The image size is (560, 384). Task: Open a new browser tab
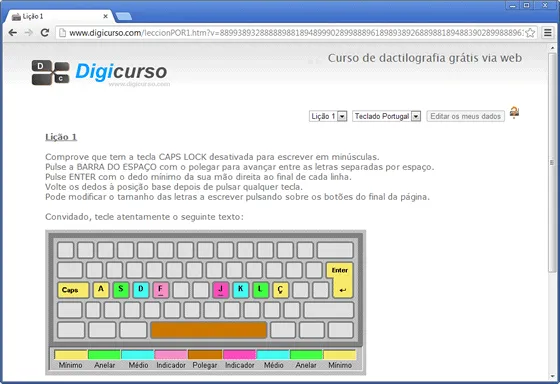pos(124,16)
